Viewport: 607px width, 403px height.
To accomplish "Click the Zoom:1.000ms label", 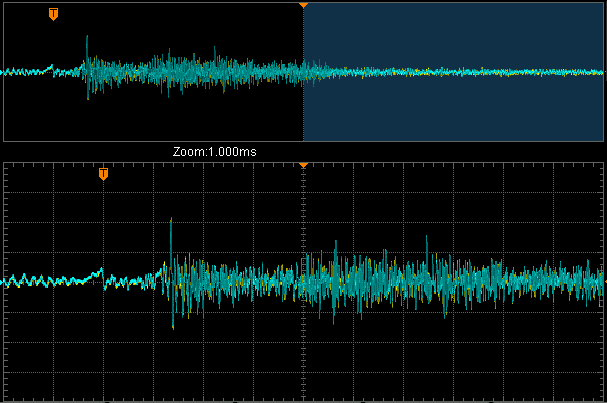I will click(214, 151).
